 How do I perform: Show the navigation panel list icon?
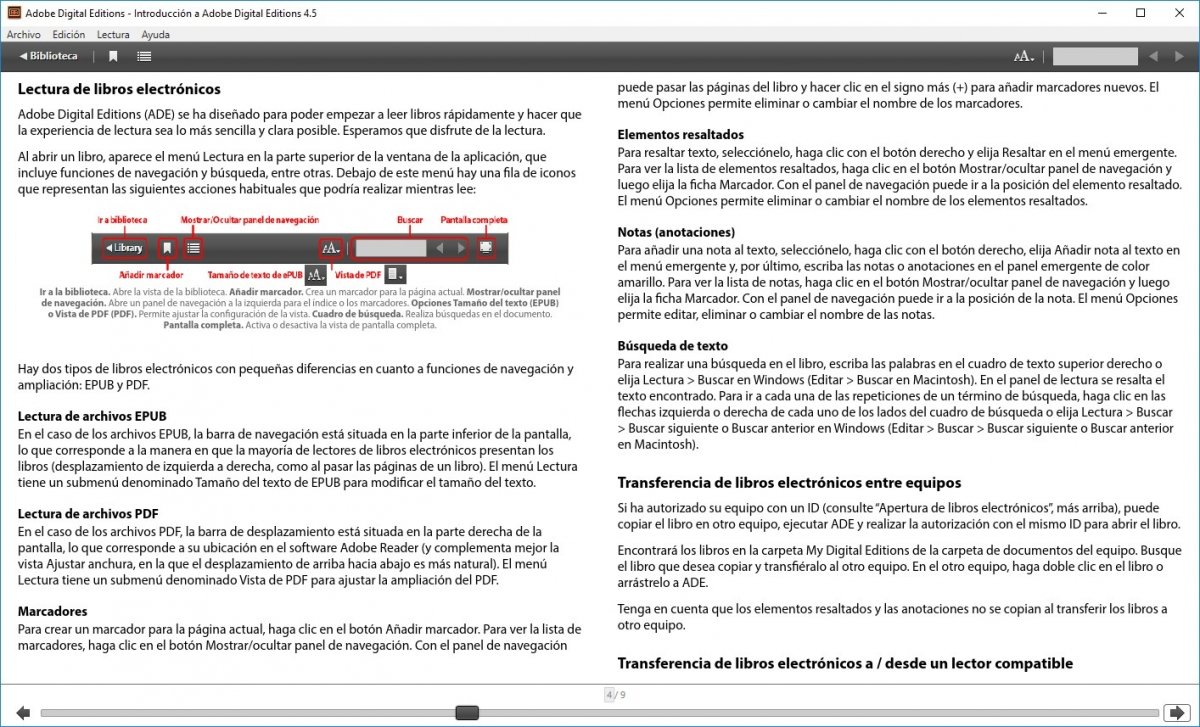[145, 57]
